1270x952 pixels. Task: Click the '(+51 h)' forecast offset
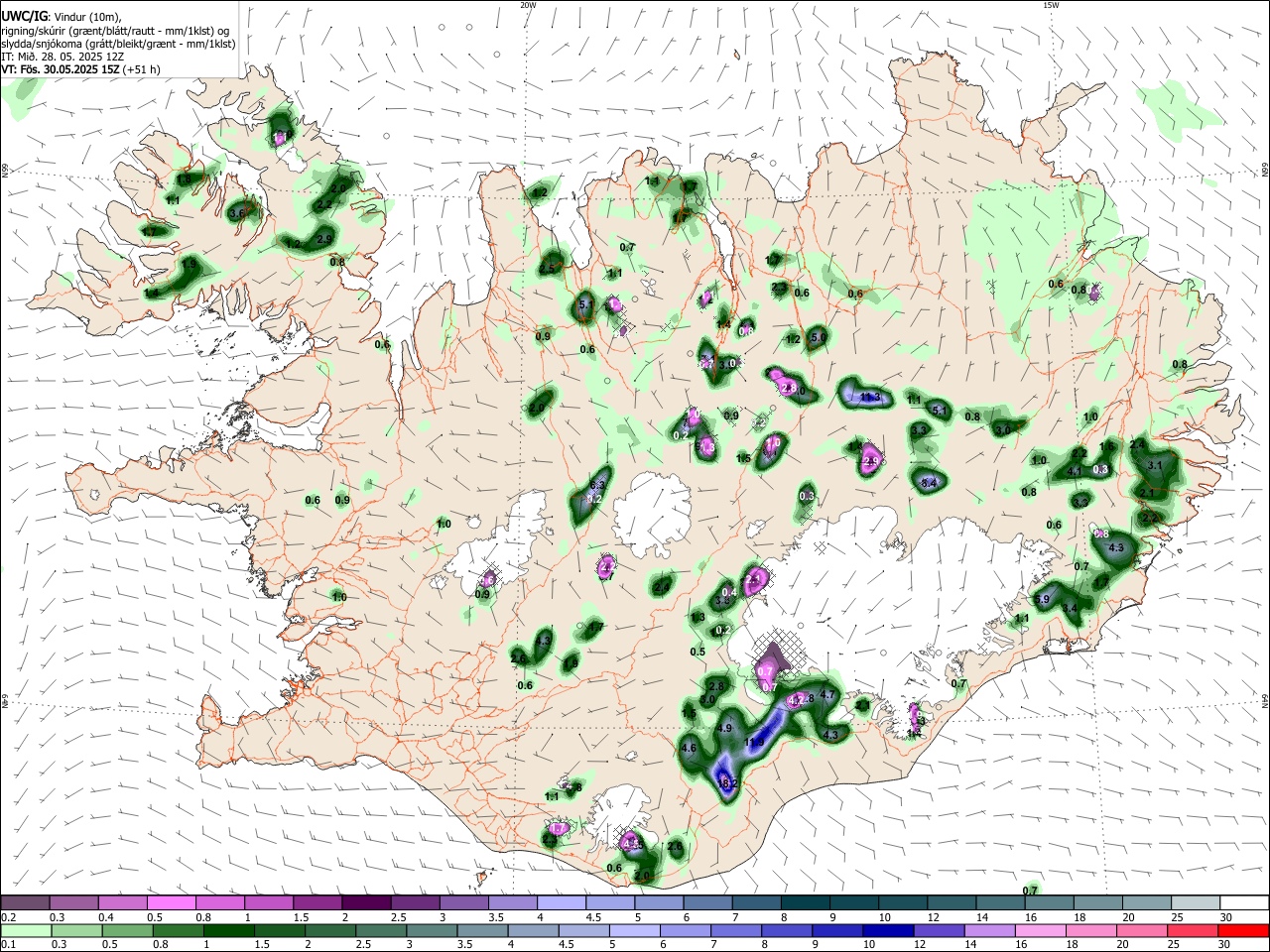[141, 69]
